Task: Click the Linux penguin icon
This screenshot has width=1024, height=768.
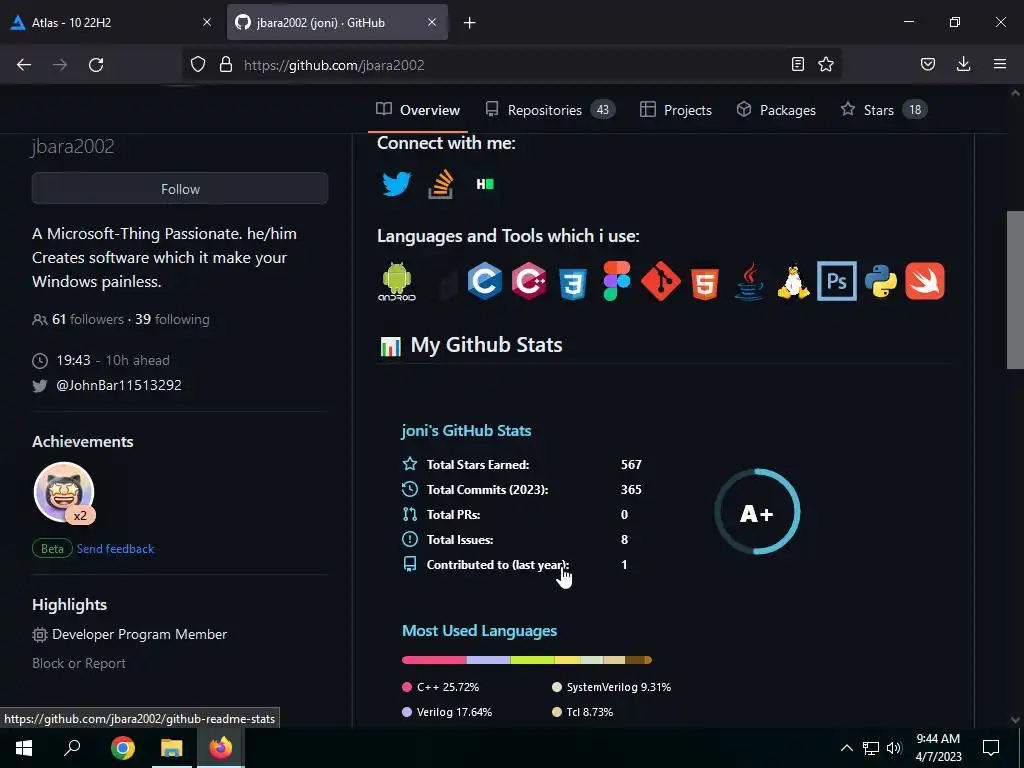Action: coord(793,281)
